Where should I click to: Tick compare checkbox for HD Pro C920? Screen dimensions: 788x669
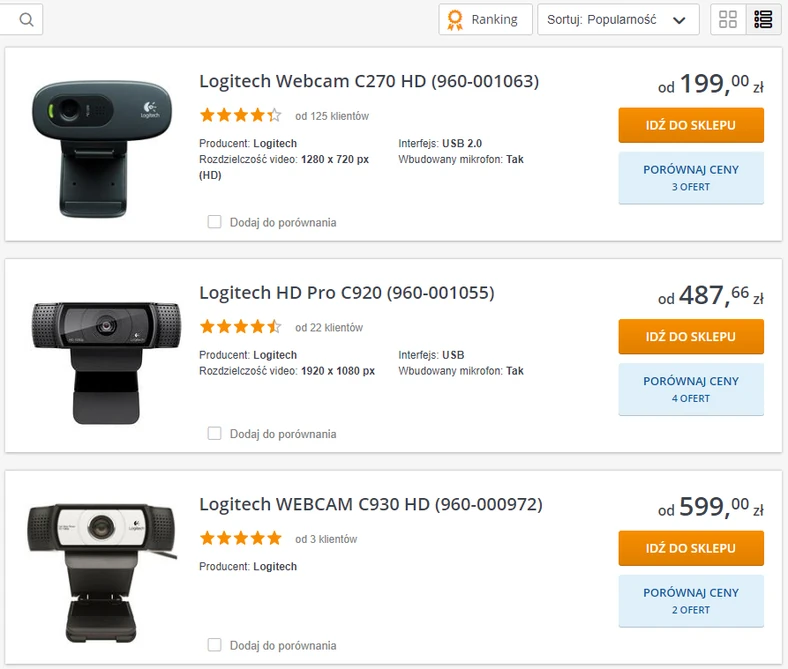(x=214, y=434)
